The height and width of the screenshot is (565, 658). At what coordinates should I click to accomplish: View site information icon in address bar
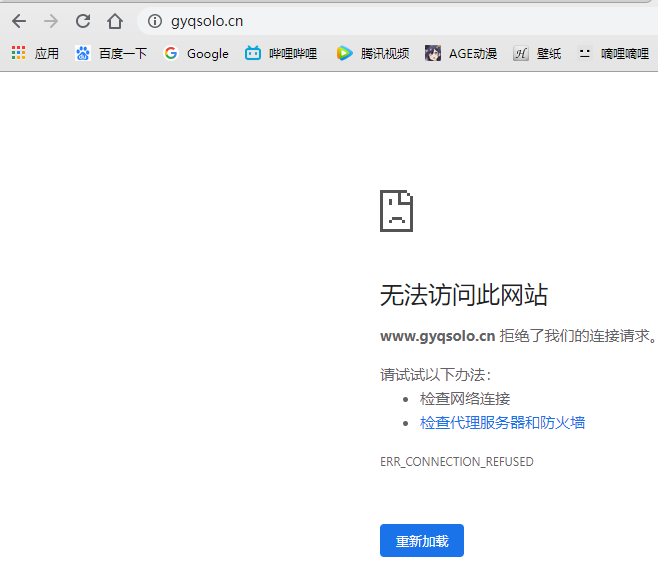point(155,21)
